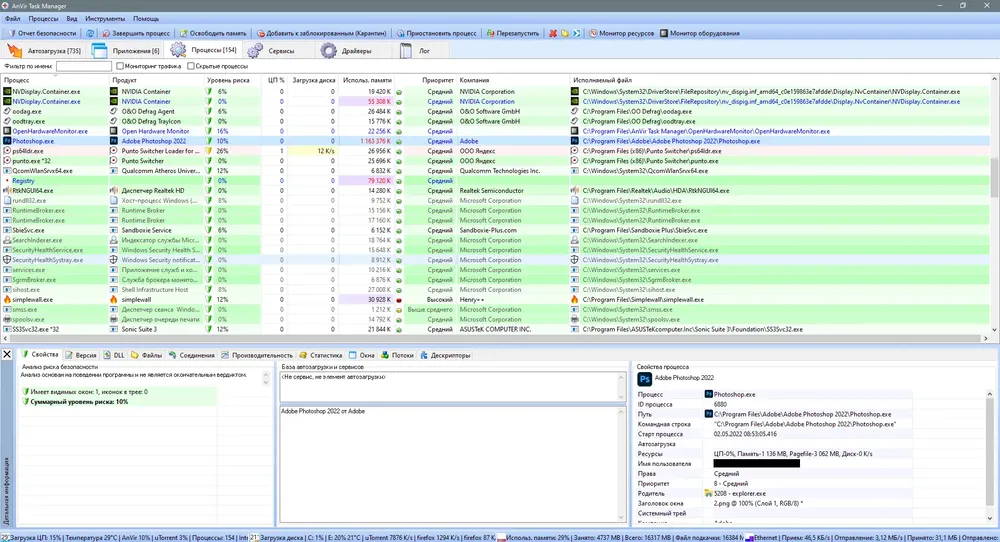The image size is (1000, 542).
Task: Click Завершить процесс in the toolbar
Action: (136, 33)
